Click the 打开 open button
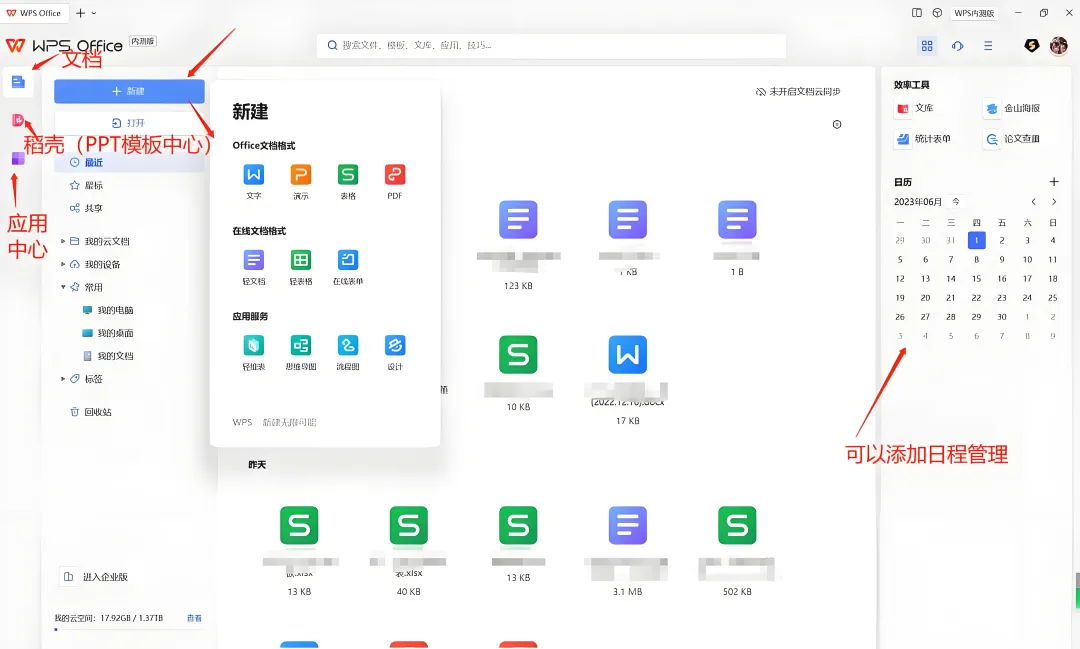The image size is (1080, 649). 129,123
